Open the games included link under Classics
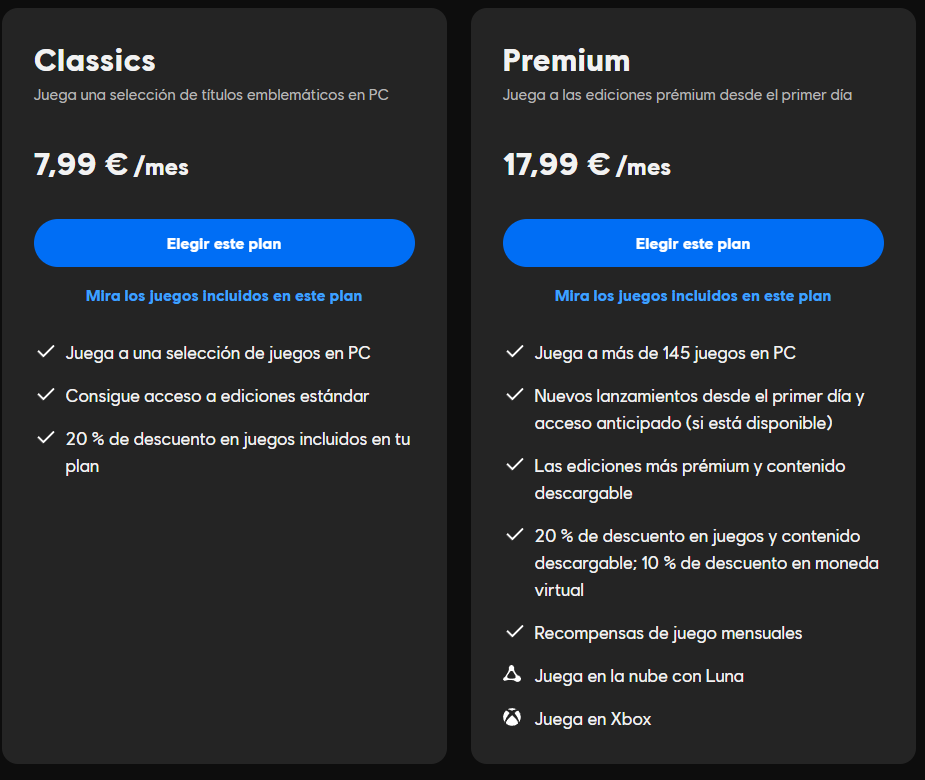 pos(224,296)
